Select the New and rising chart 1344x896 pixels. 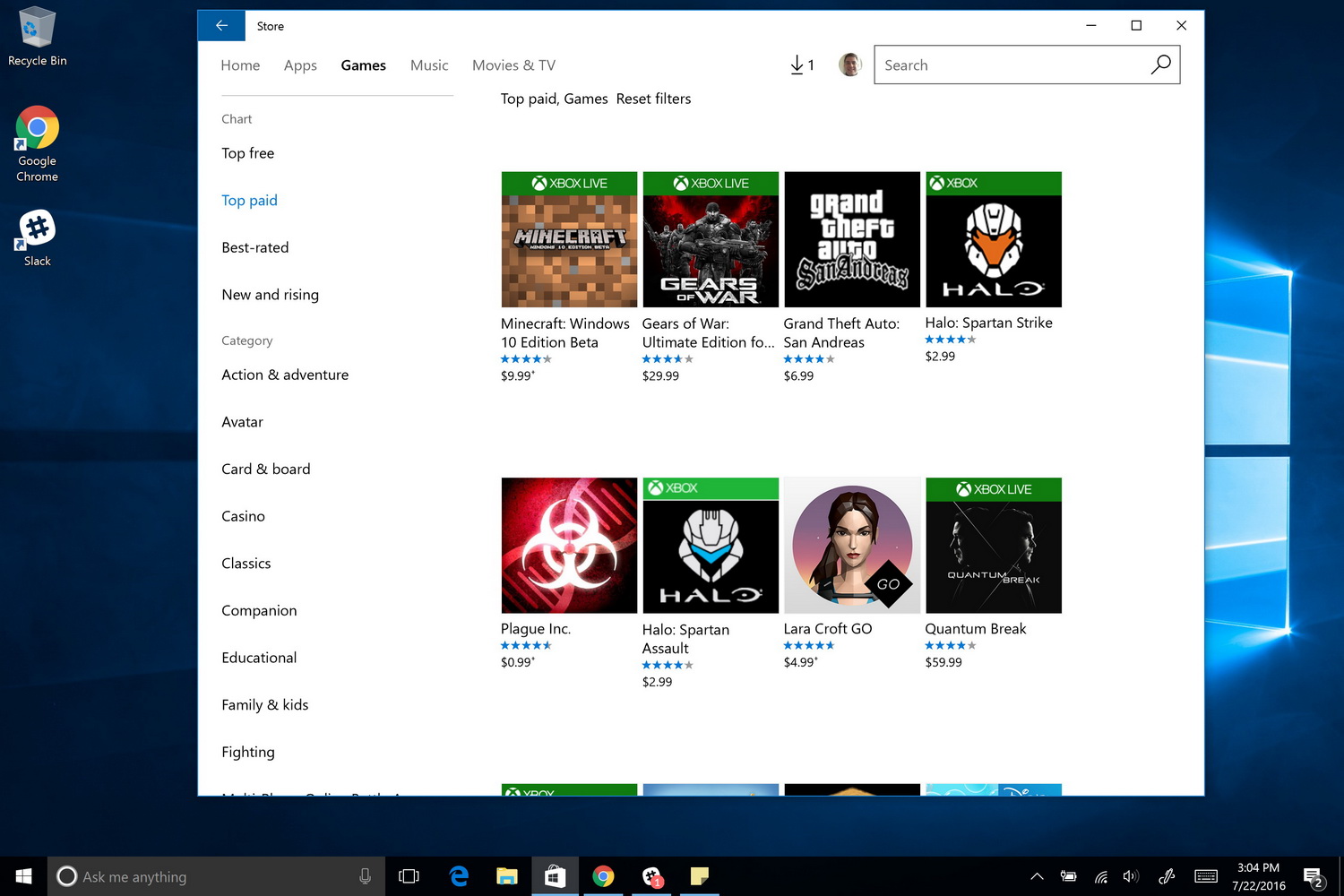tap(270, 295)
